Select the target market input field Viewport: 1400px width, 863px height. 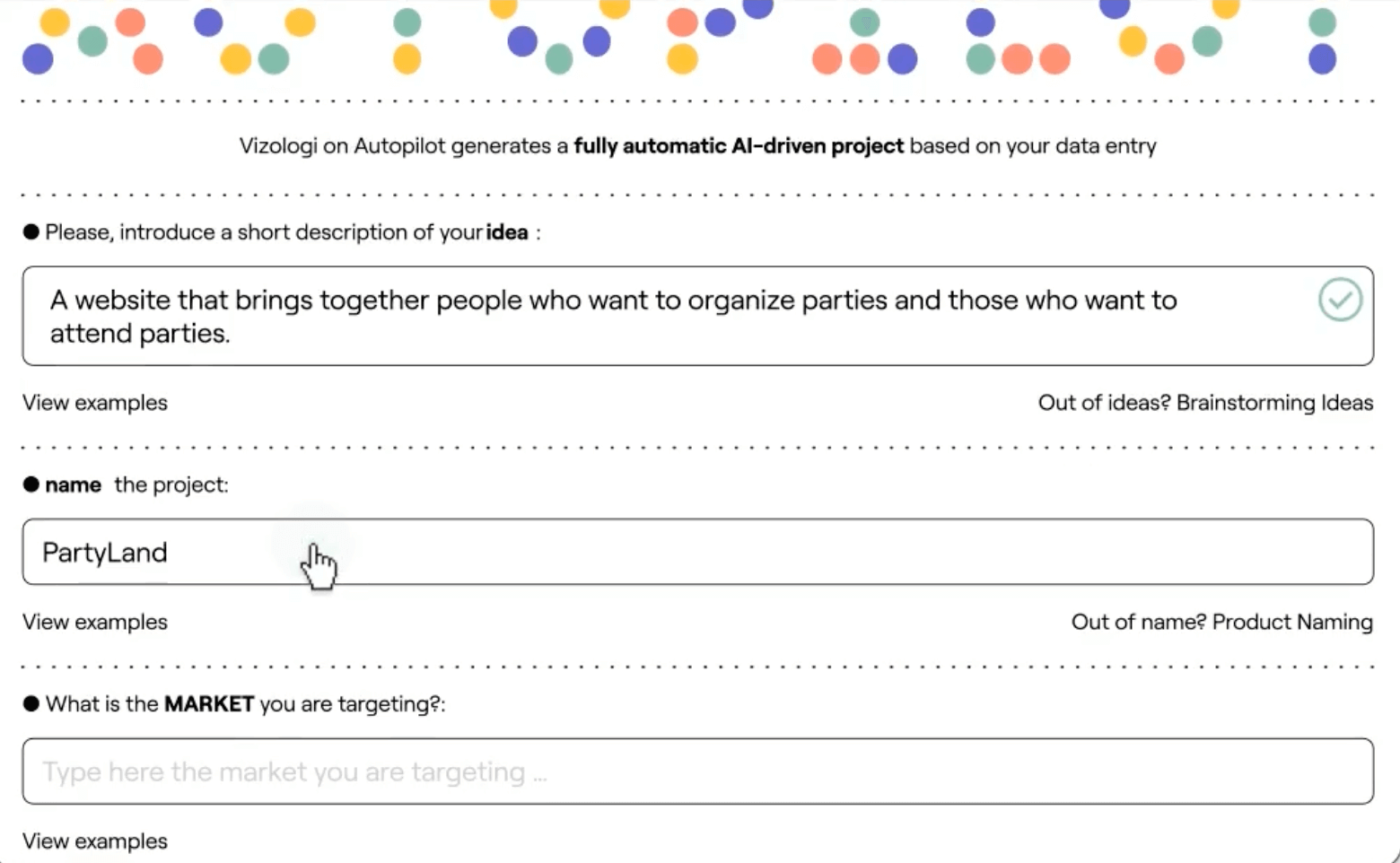pos(697,771)
